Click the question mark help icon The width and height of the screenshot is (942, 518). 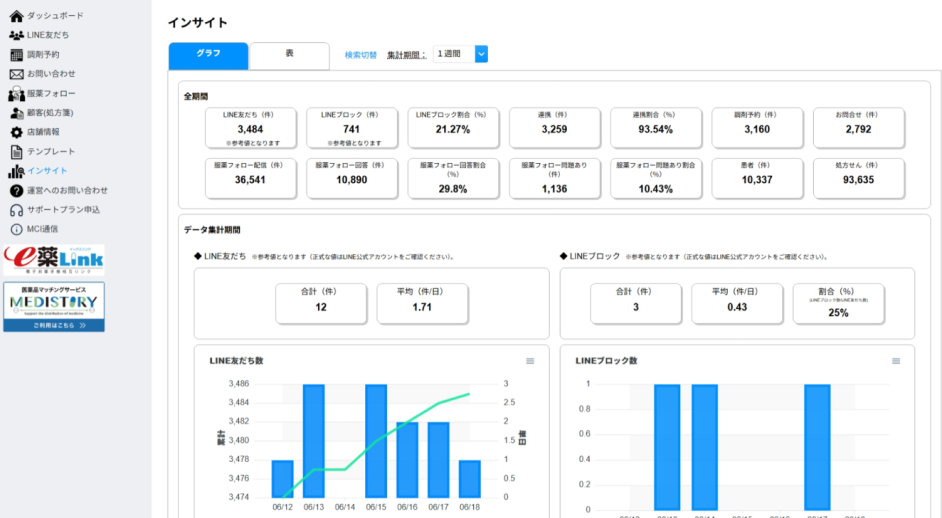click(16, 191)
